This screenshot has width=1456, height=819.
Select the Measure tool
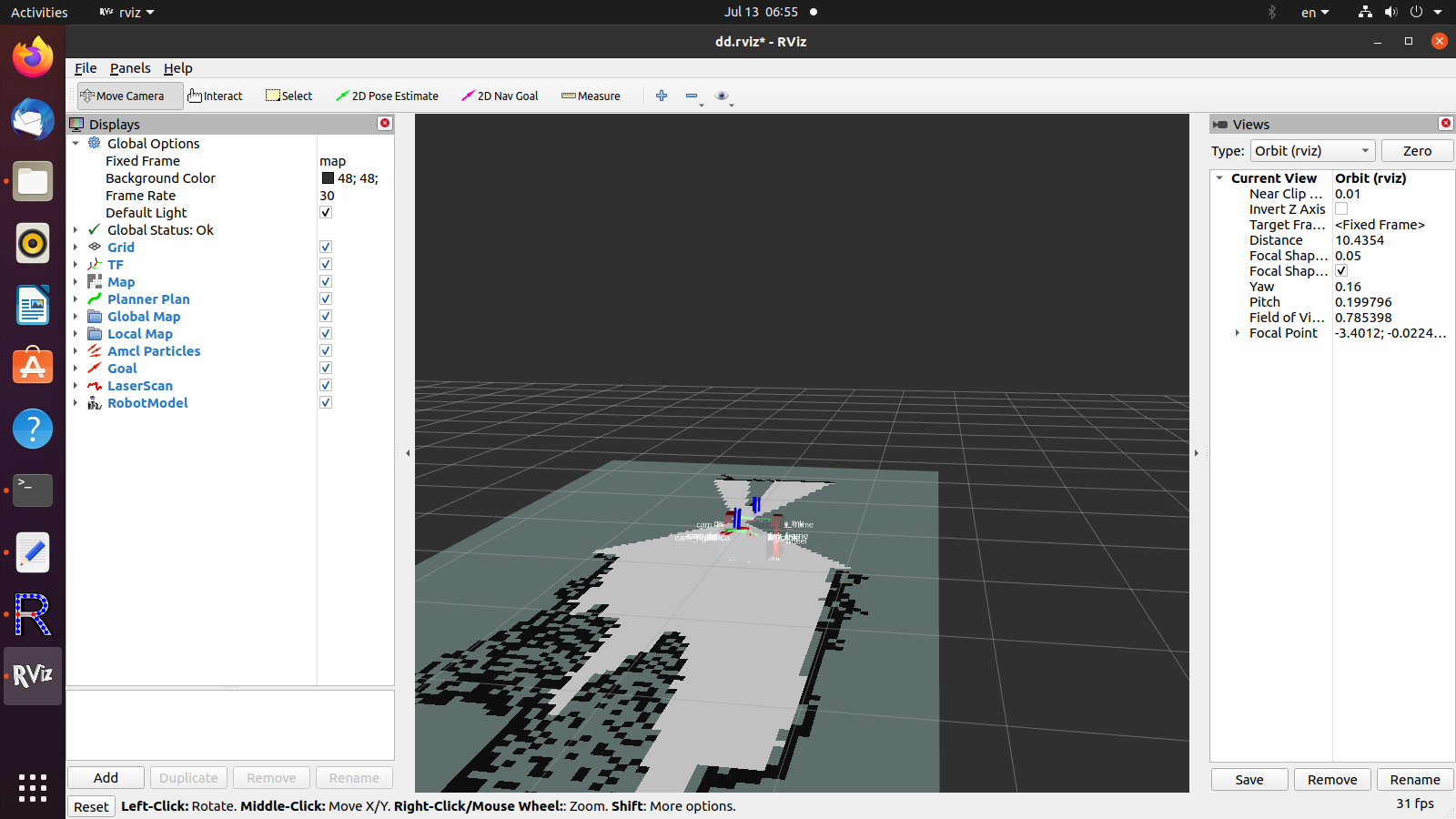(x=591, y=96)
